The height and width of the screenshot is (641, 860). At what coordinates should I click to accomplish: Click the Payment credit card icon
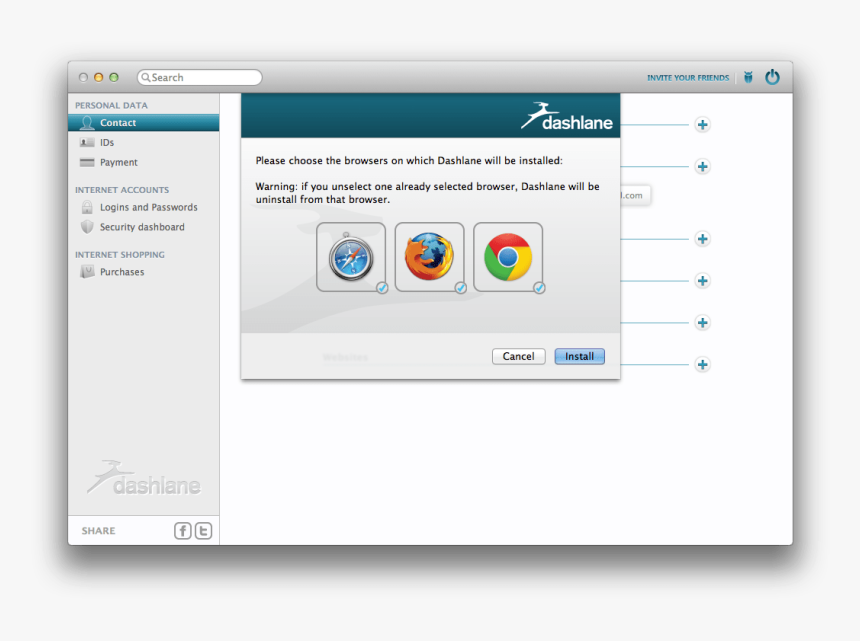(x=87, y=162)
